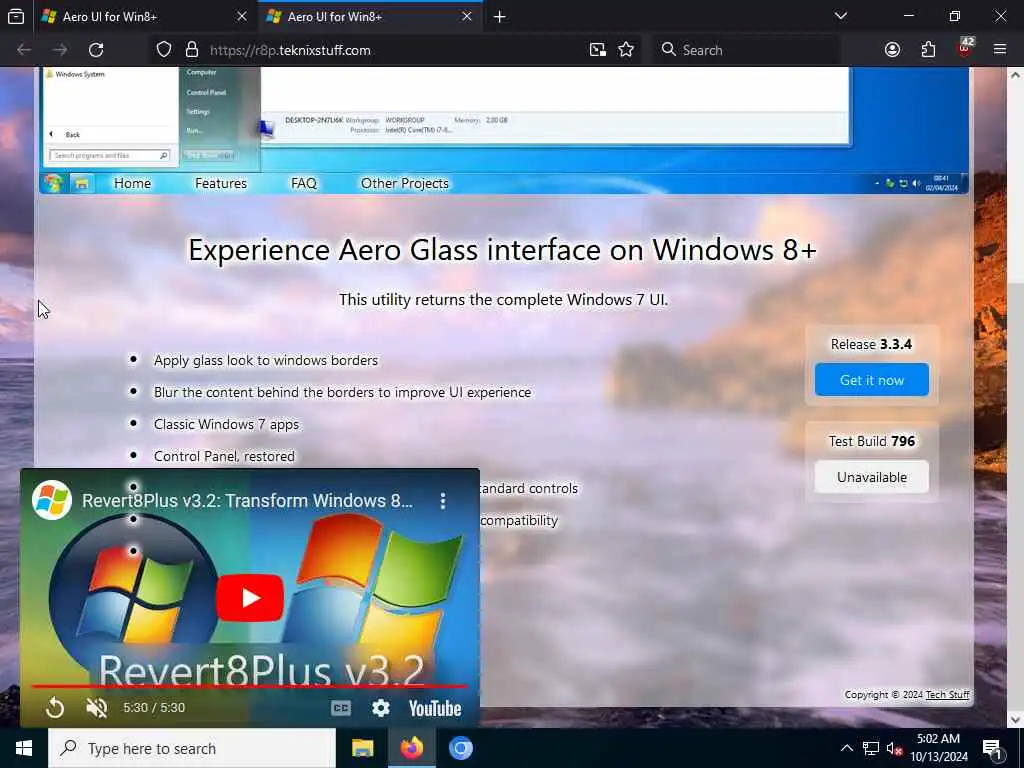Go to the Home nav item
The height and width of the screenshot is (768, 1024).
pos(133,184)
